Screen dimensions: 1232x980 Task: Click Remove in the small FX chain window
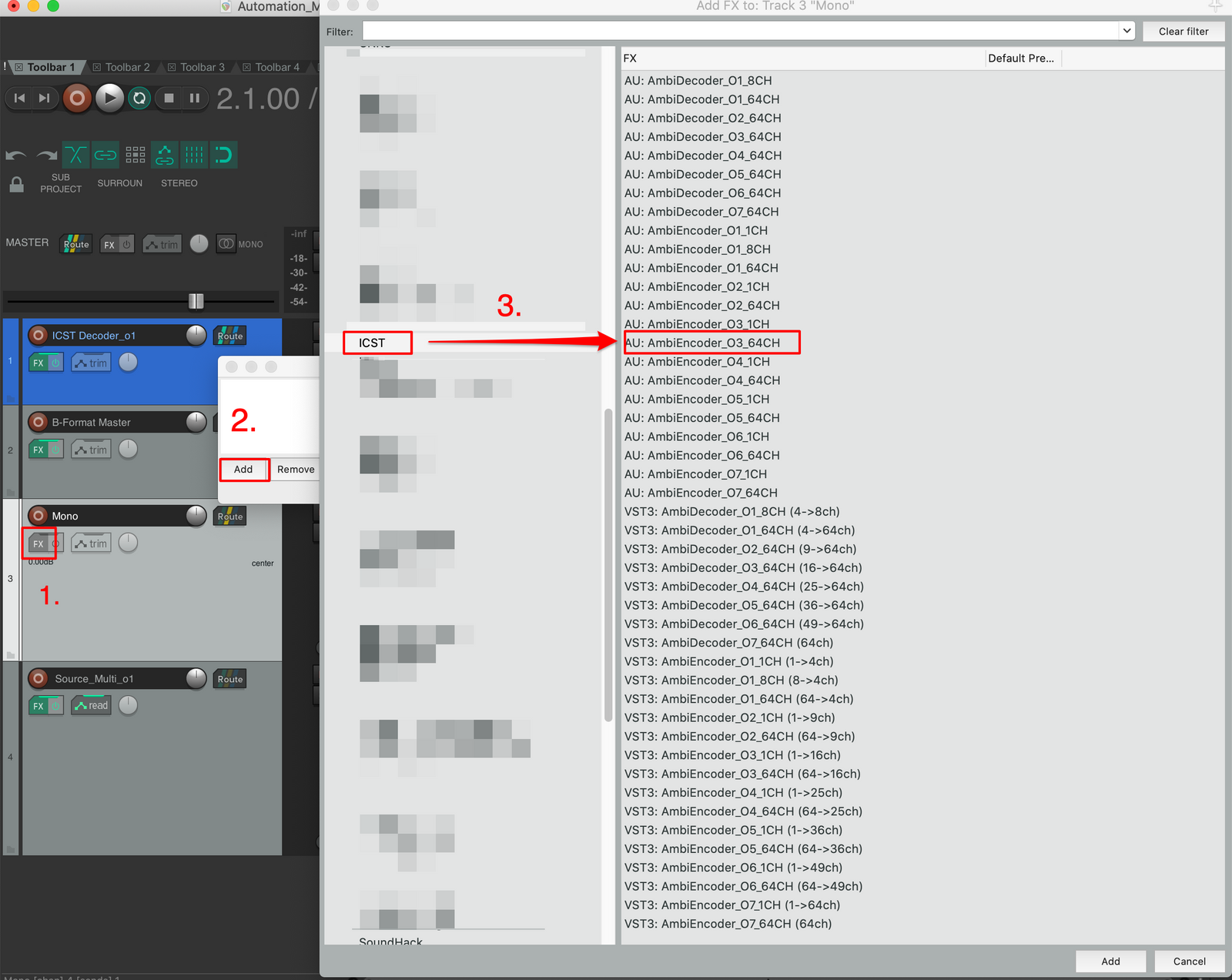pos(296,470)
